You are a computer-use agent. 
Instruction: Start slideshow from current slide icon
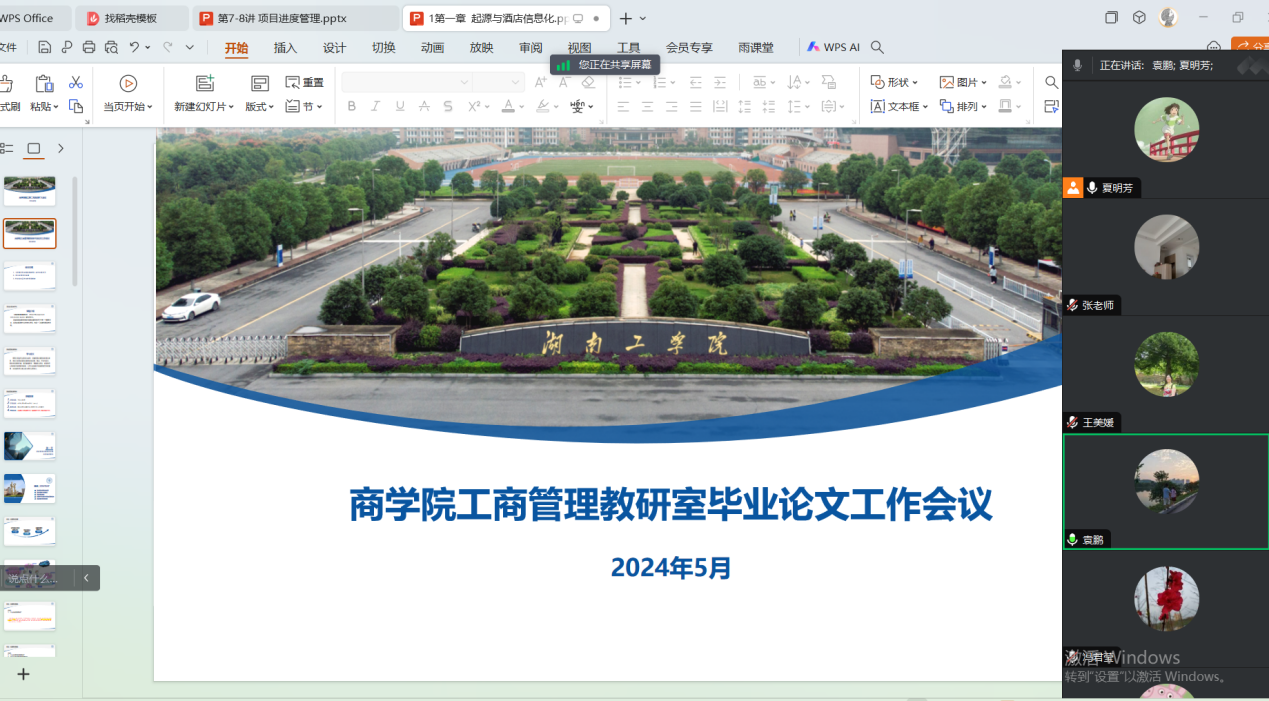128,84
